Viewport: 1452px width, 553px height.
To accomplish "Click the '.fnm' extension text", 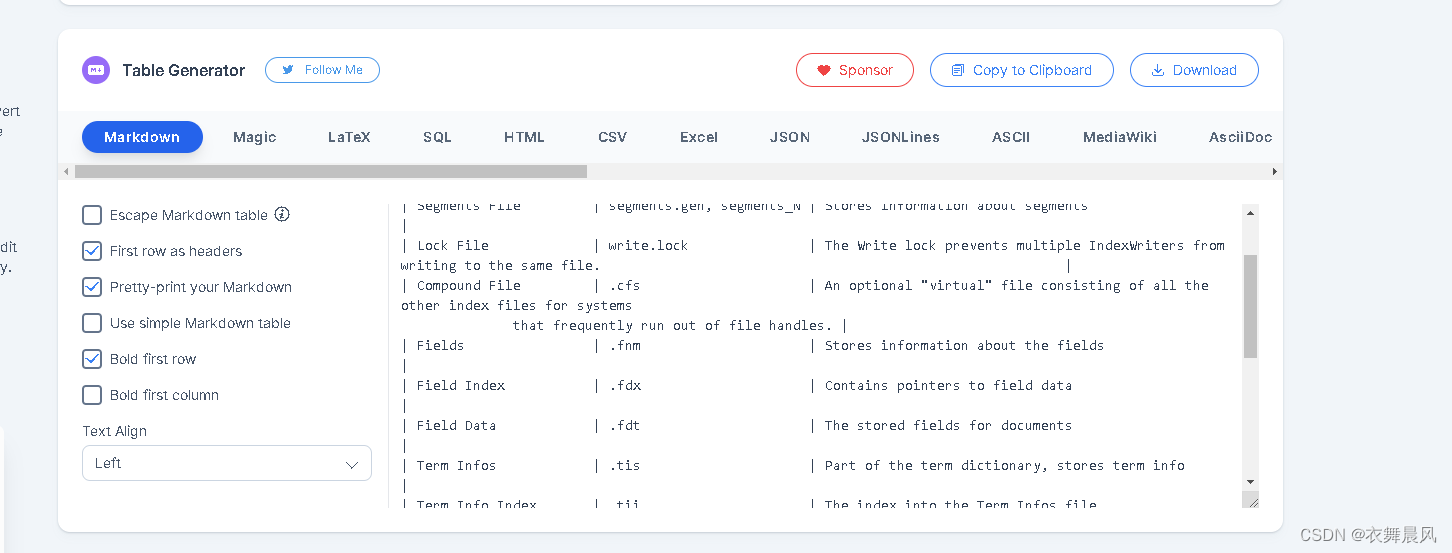I will (x=624, y=345).
